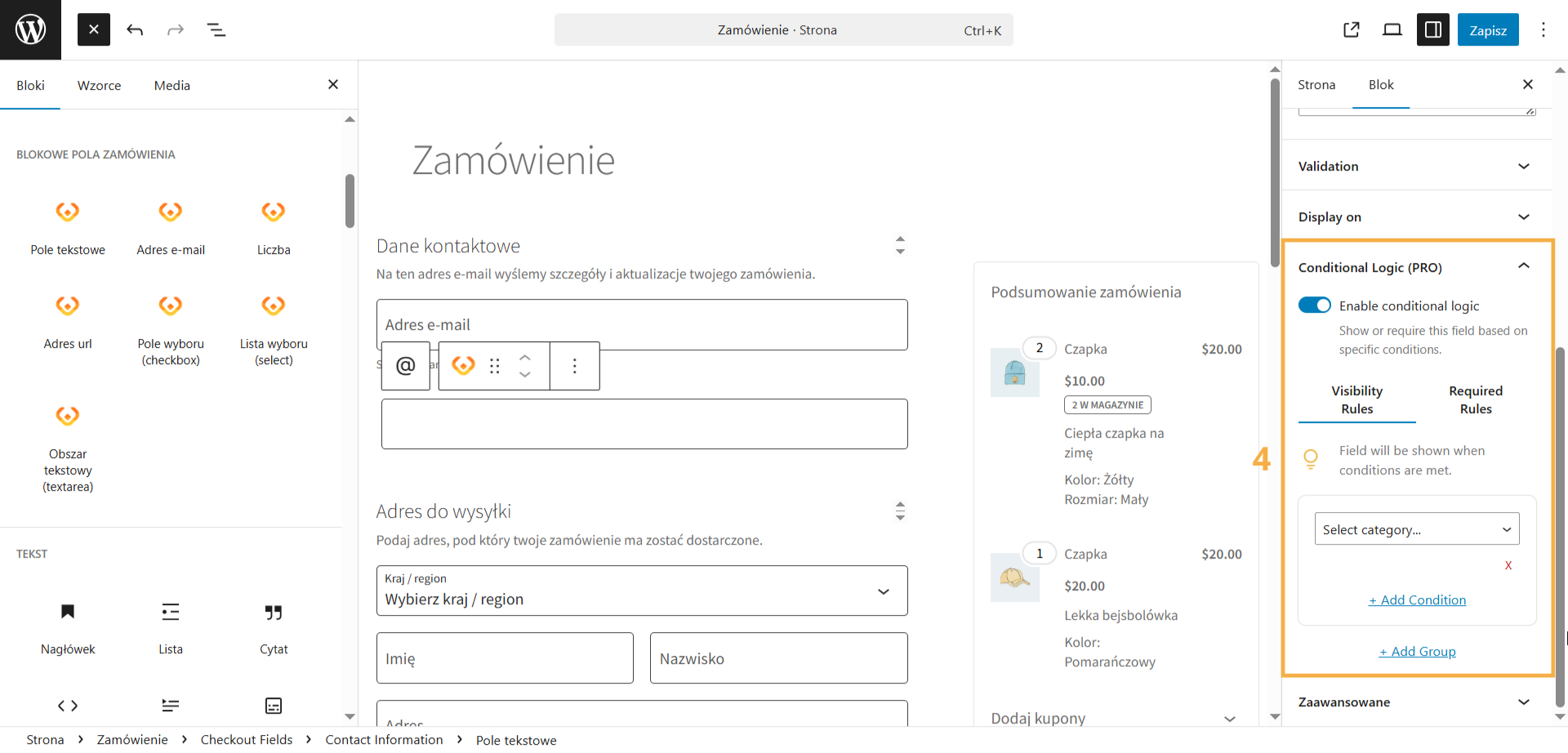Switch to the Wzorce tab
Viewport: 1568px width, 753px height.
pyautogui.click(x=99, y=85)
